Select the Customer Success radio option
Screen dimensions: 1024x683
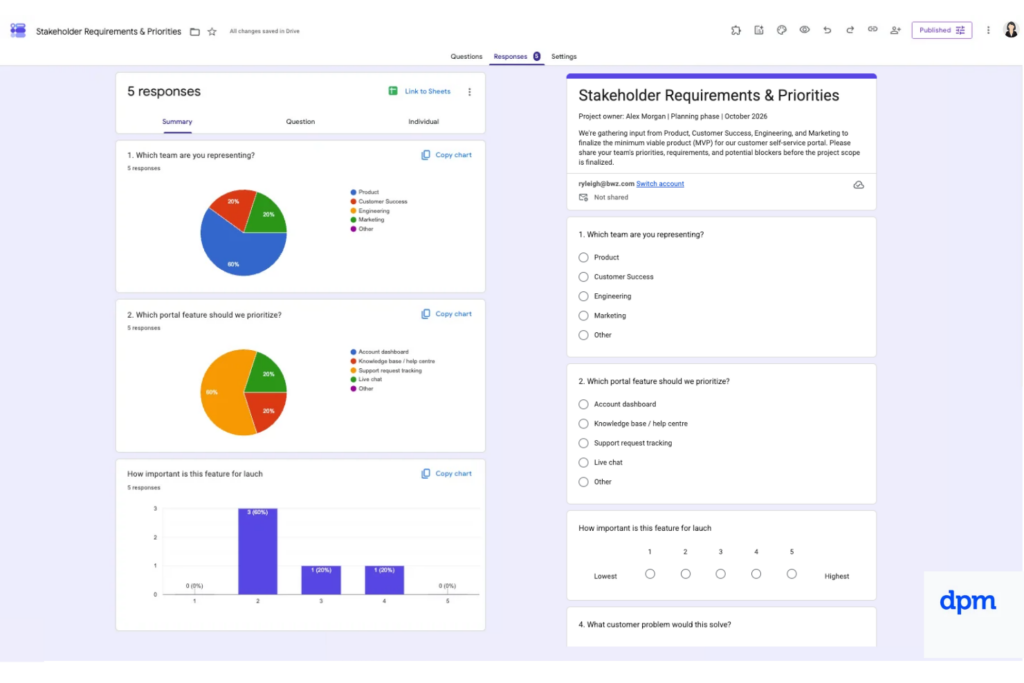point(583,277)
